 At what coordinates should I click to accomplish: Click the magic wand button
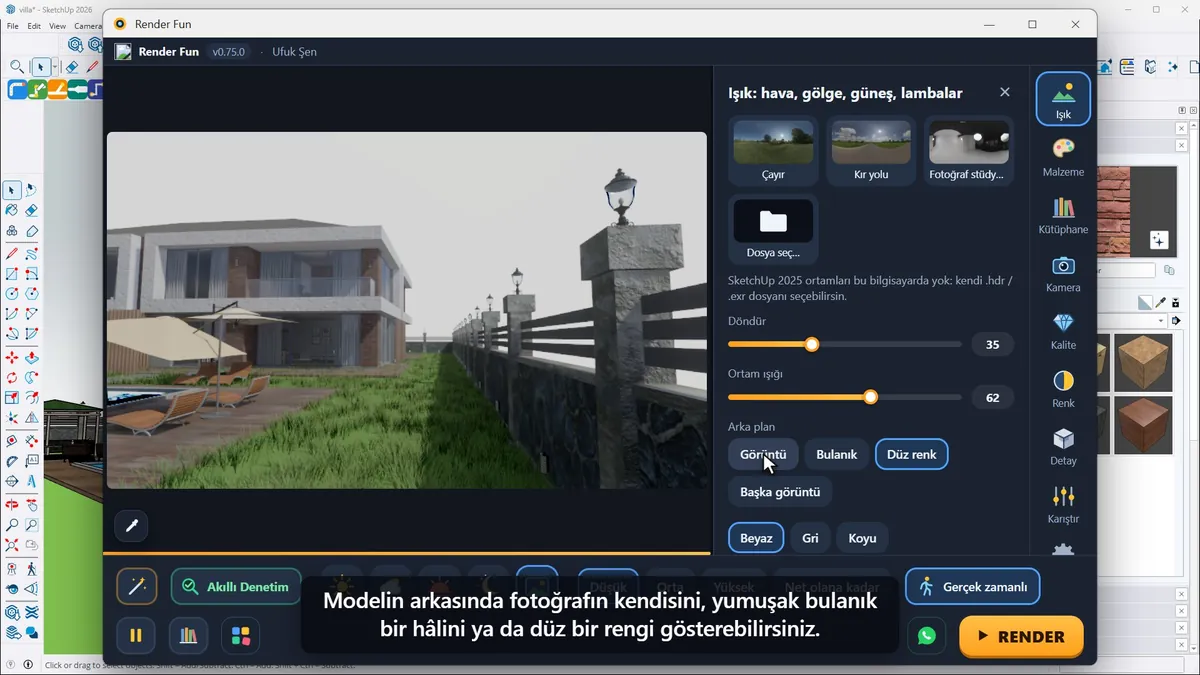click(137, 587)
